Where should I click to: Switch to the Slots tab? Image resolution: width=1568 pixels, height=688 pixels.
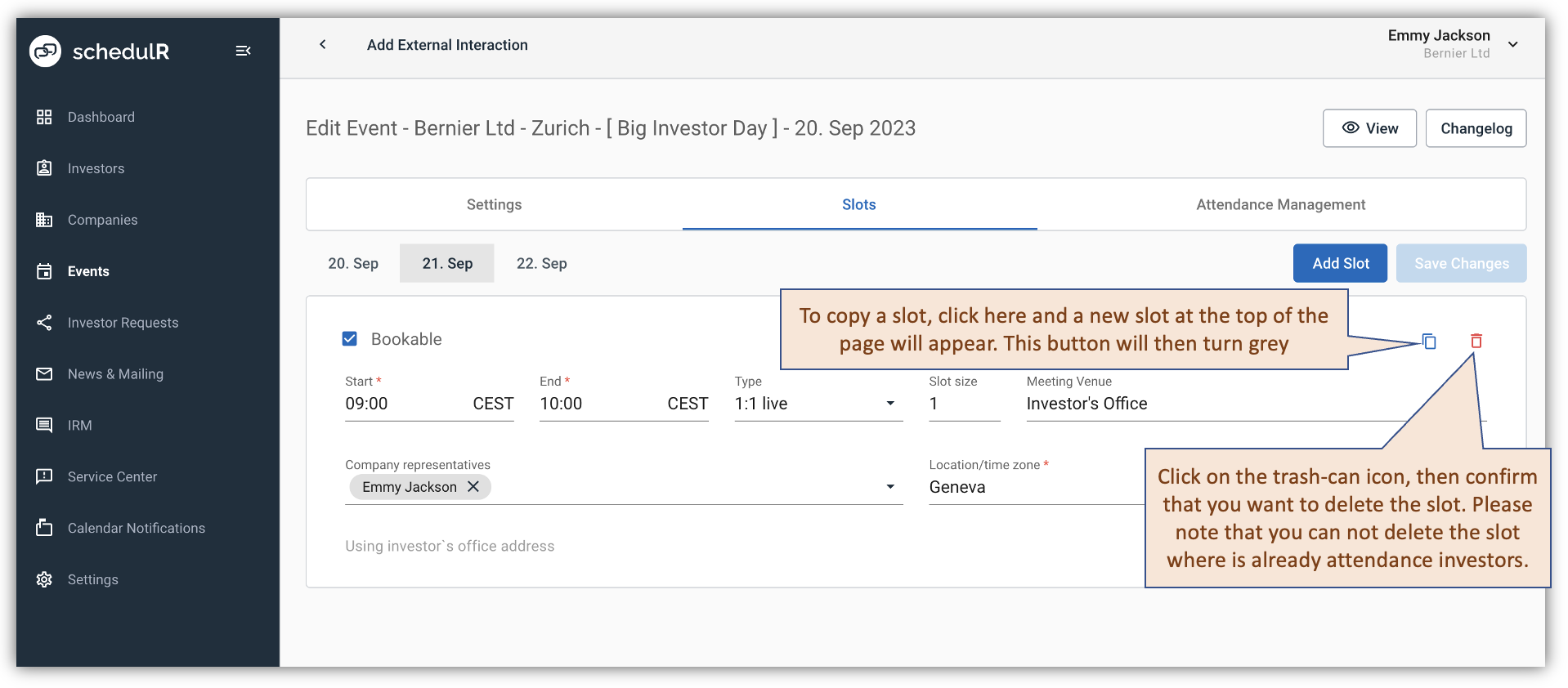859,204
